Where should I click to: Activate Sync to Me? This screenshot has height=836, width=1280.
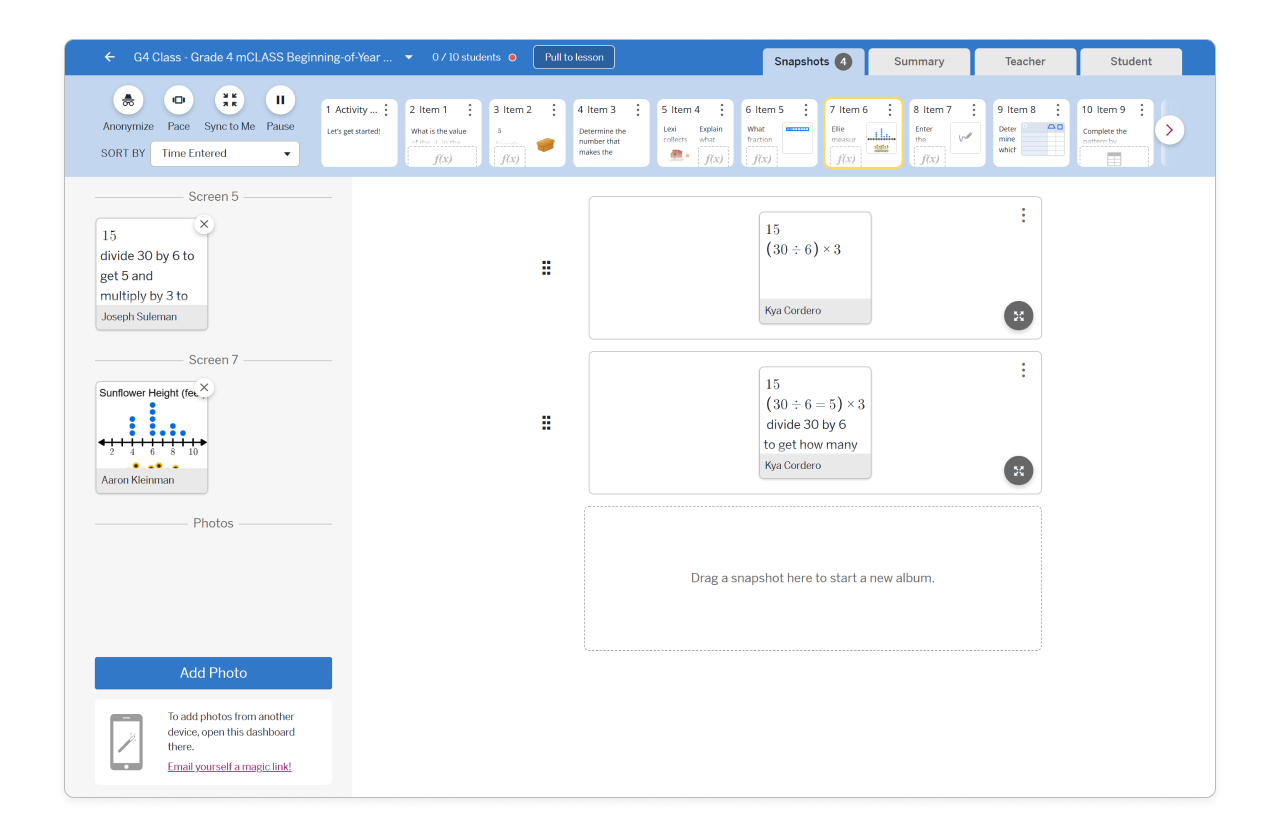point(229,101)
